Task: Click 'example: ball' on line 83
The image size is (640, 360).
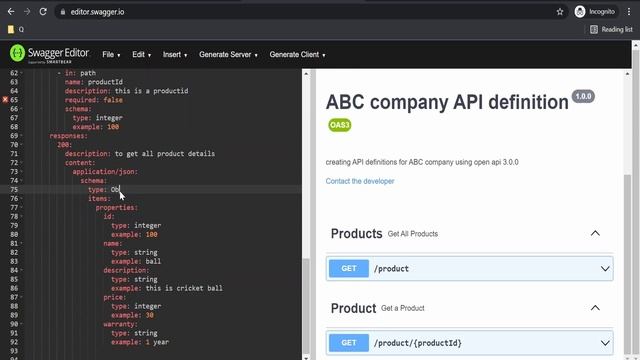Action: (x=136, y=261)
